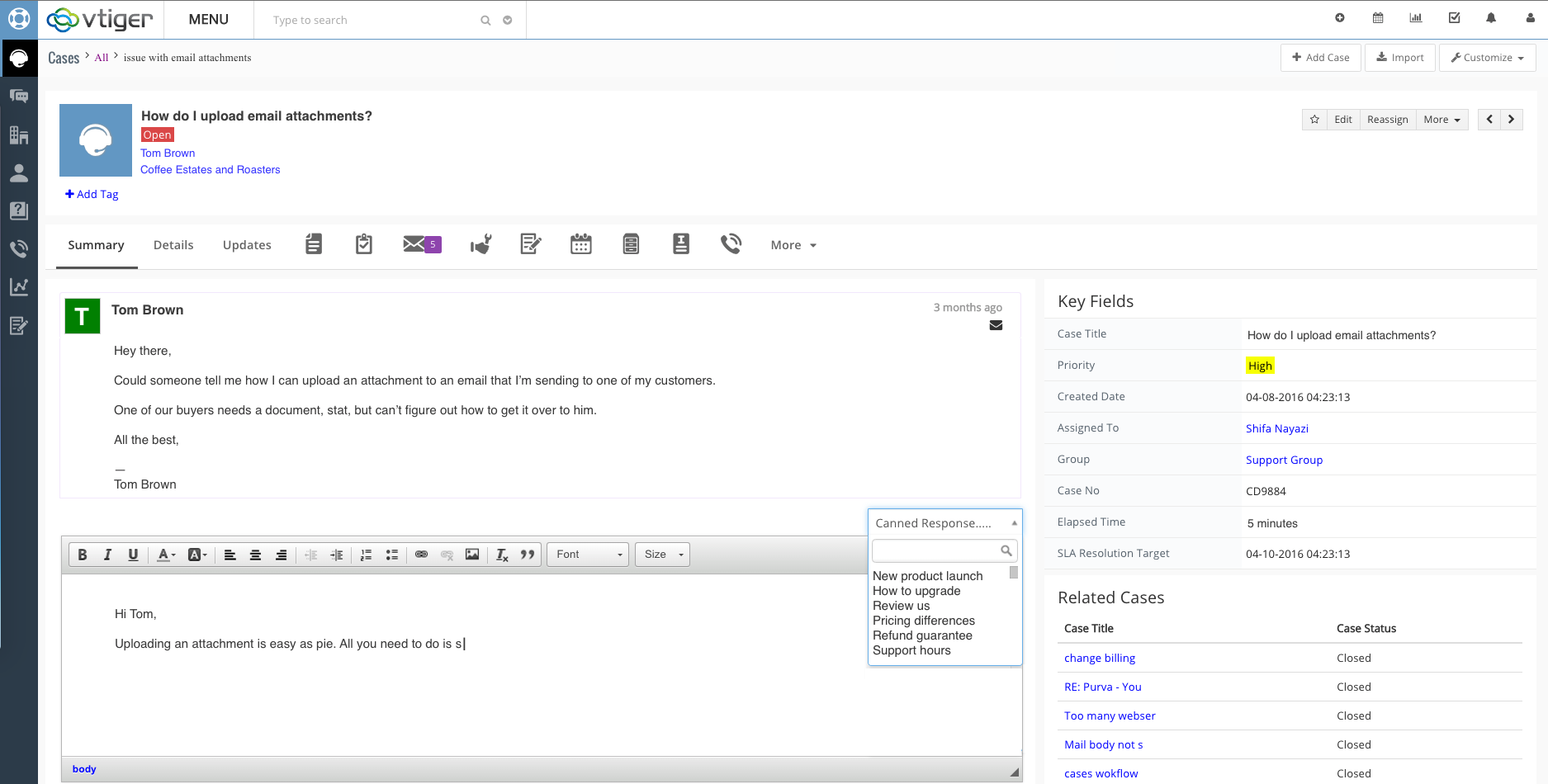
Task: Click the Bold formatting icon
Action: [83, 555]
